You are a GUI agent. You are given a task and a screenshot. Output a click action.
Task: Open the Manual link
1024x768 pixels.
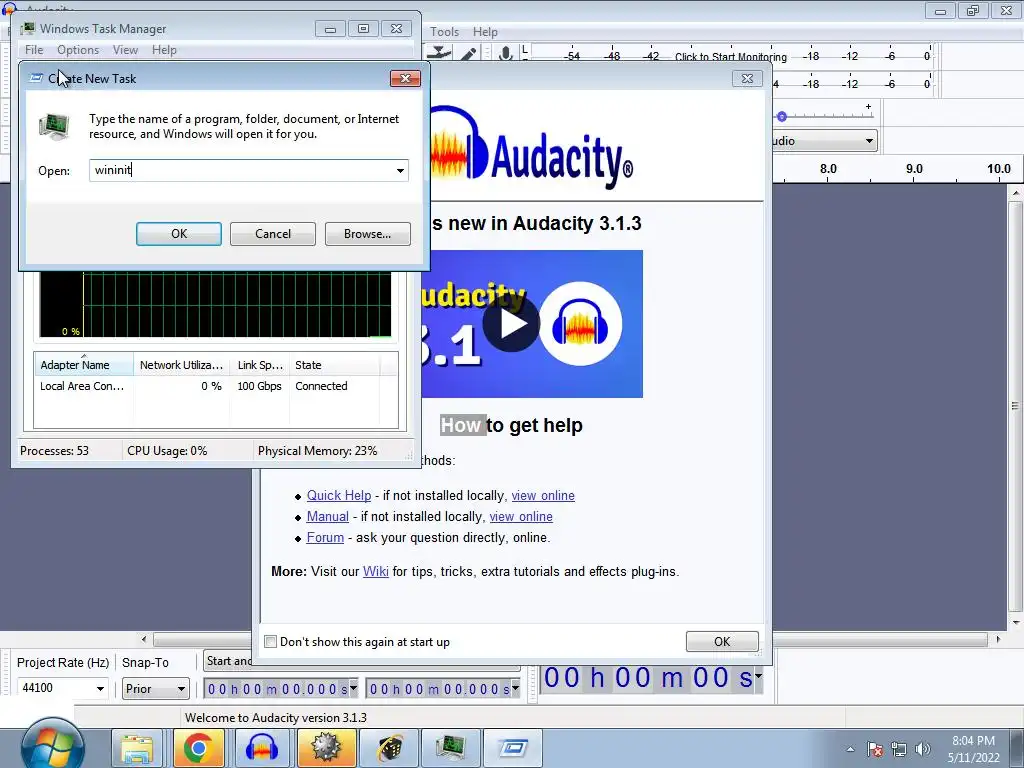pyautogui.click(x=327, y=517)
